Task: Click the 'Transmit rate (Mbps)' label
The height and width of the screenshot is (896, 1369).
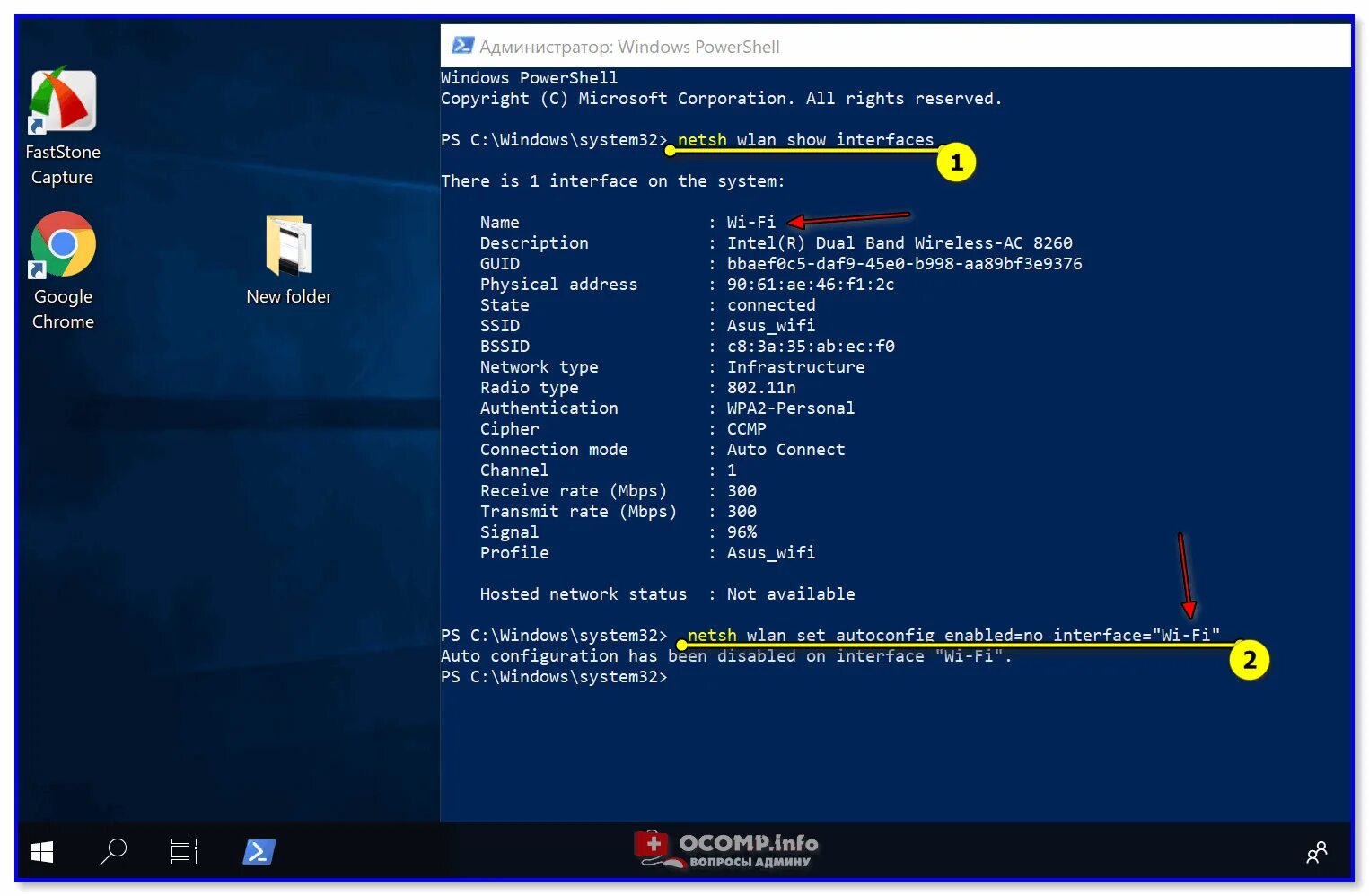Action: click(578, 511)
